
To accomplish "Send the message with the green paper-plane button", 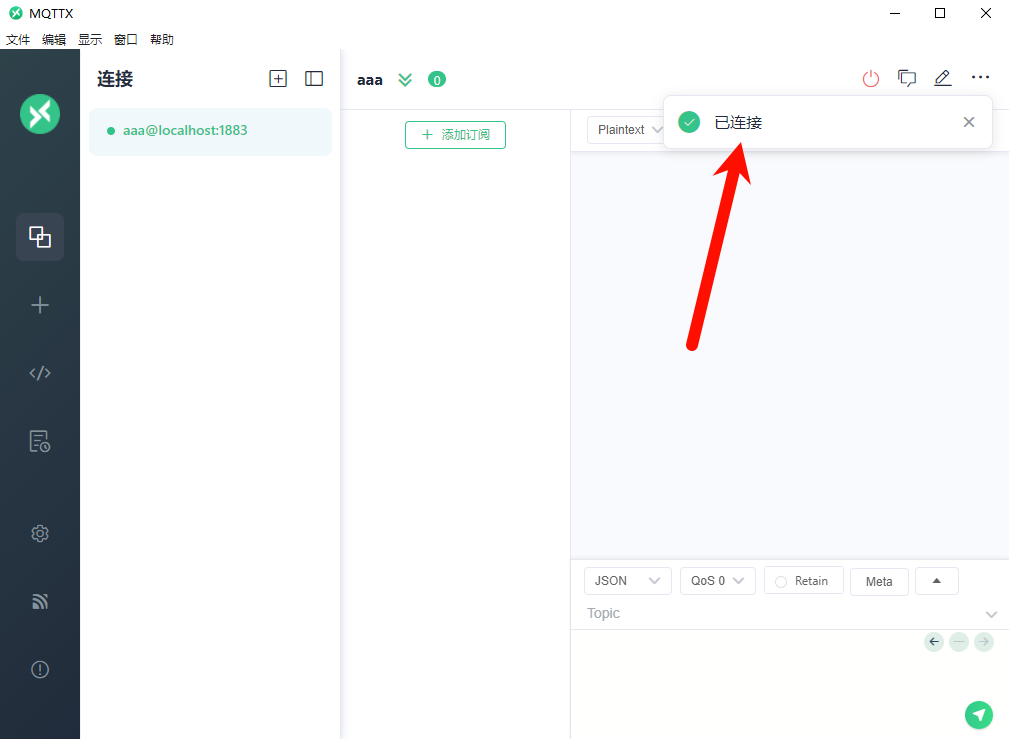I will click(x=979, y=715).
